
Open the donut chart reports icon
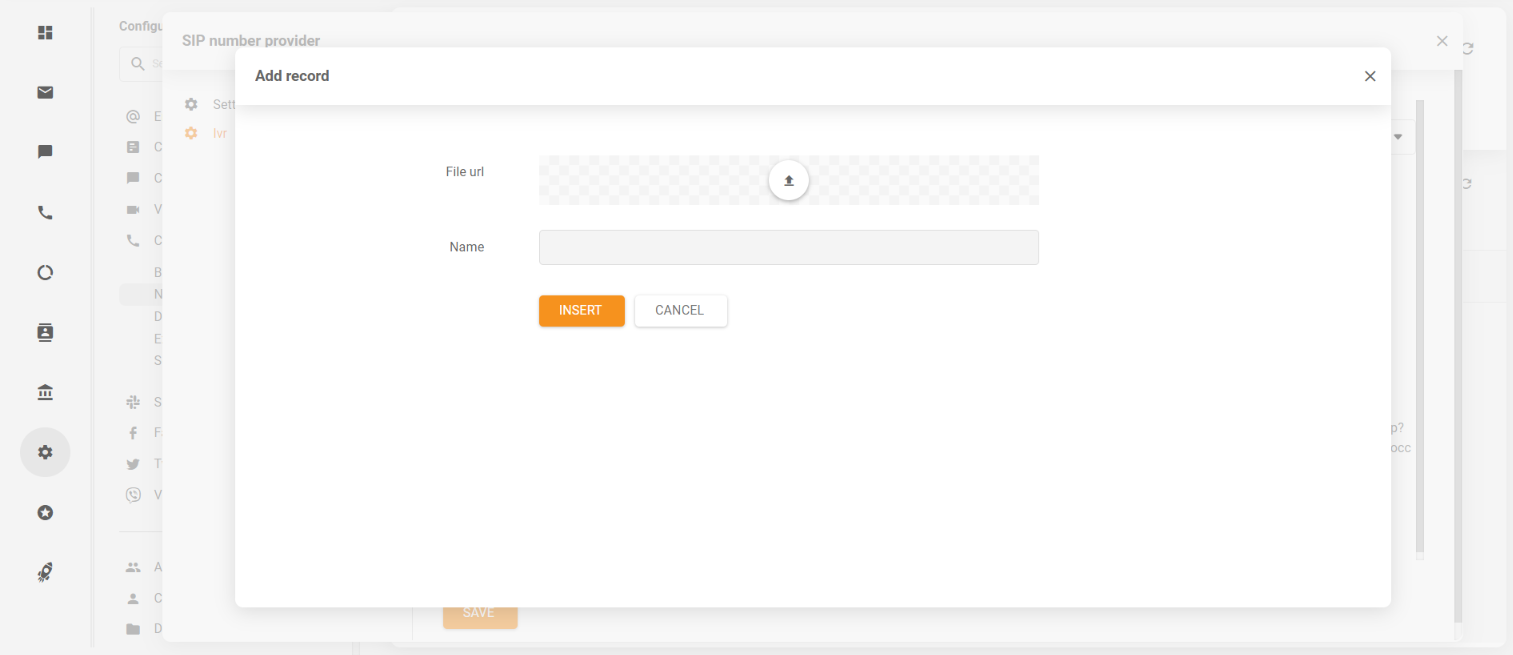click(45, 273)
